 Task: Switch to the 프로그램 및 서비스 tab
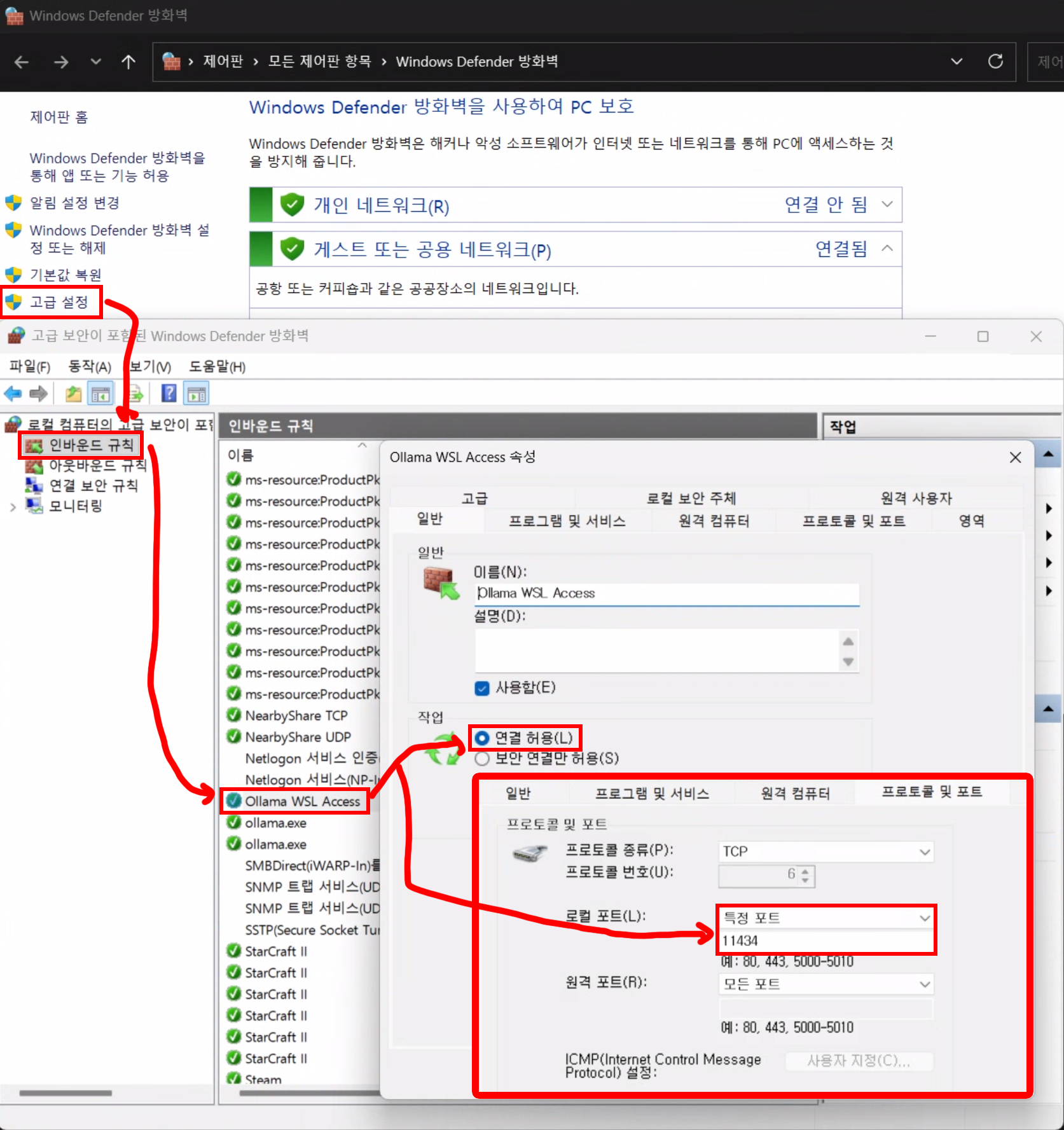pyautogui.click(x=567, y=521)
